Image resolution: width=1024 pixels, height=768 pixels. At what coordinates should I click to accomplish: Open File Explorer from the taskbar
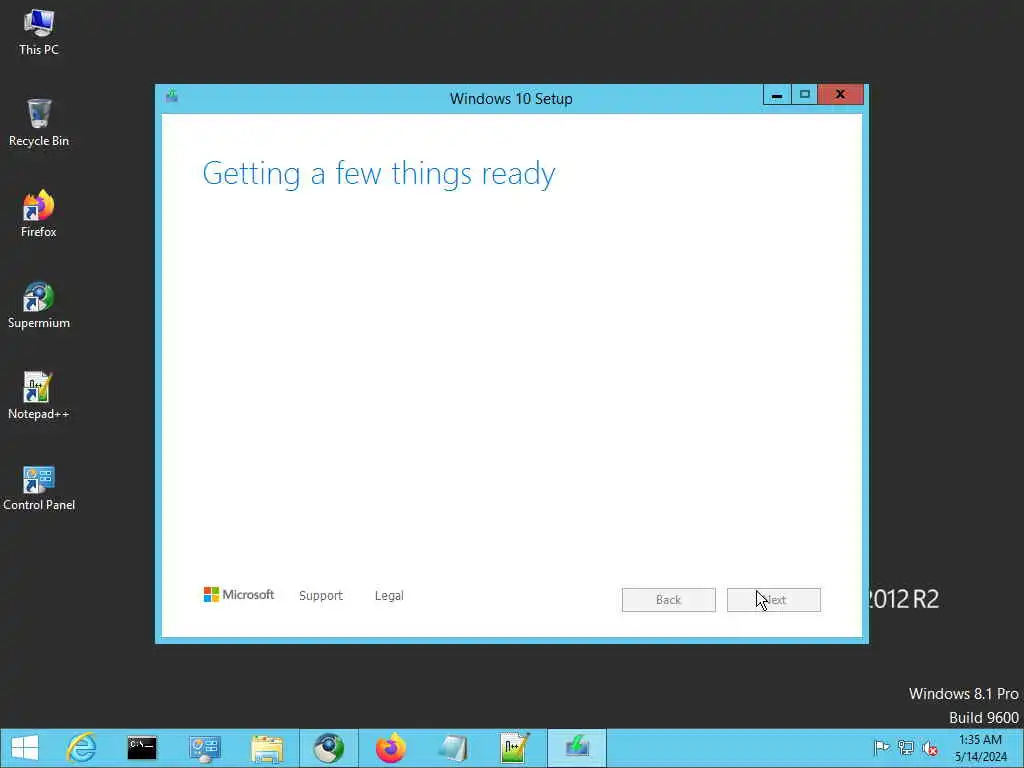tap(267, 748)
